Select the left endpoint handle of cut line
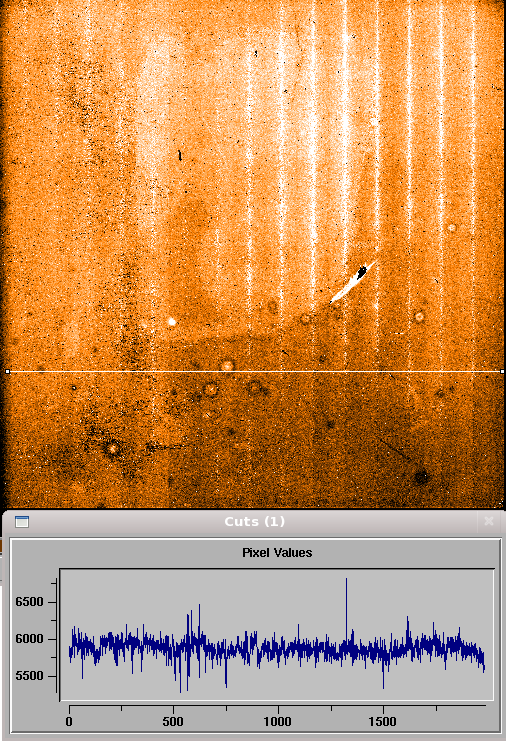Viewport: 506px width, 741px height. [x=8, y=372]
